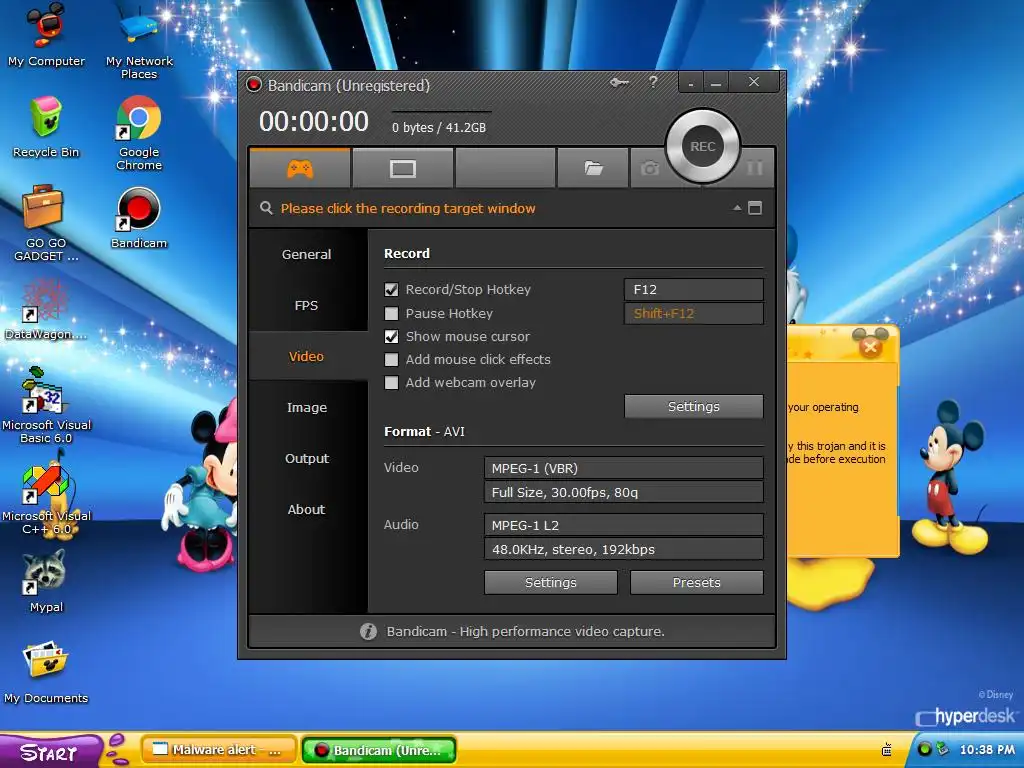Select the Recycle Bin desktop icon
Screen dimensions: 1024x768
(46, 127)
